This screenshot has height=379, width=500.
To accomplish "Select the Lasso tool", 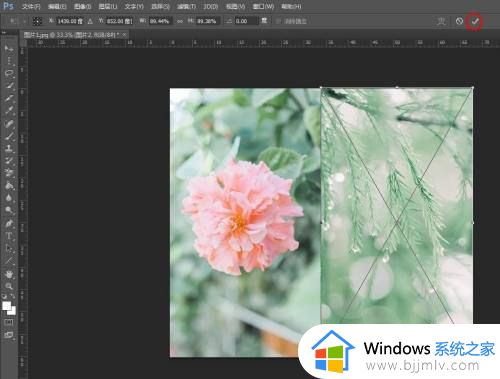I will [9, 73].
